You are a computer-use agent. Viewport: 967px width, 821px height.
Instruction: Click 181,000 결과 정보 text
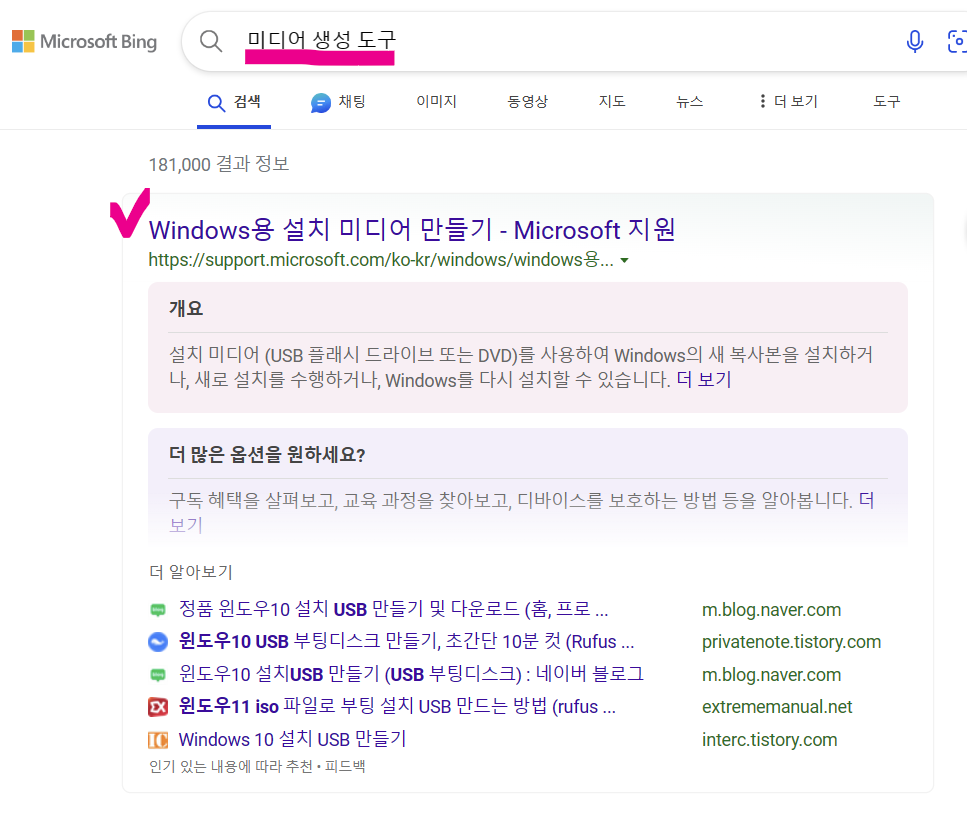click(x=219, y=164)
